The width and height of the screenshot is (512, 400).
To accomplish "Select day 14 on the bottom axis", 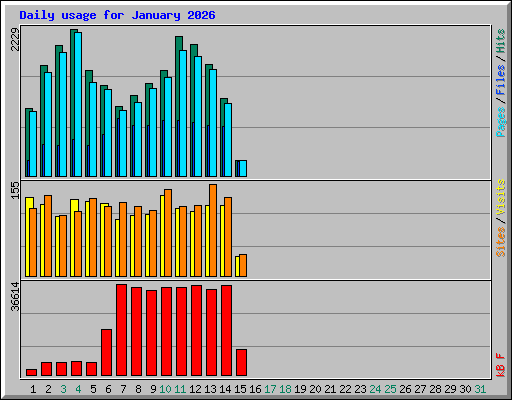I will point(225,389).
